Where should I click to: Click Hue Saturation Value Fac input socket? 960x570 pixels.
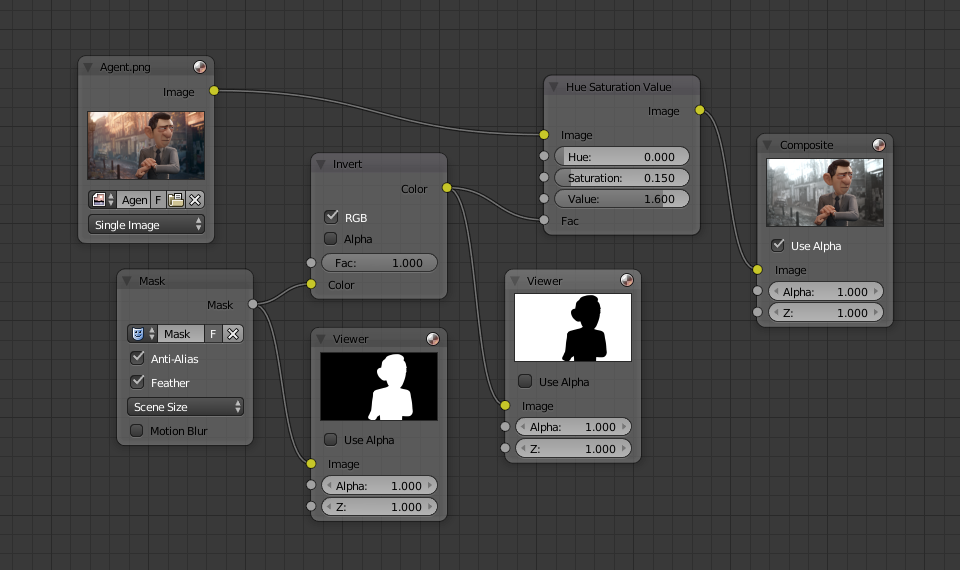tap(544, 220)
